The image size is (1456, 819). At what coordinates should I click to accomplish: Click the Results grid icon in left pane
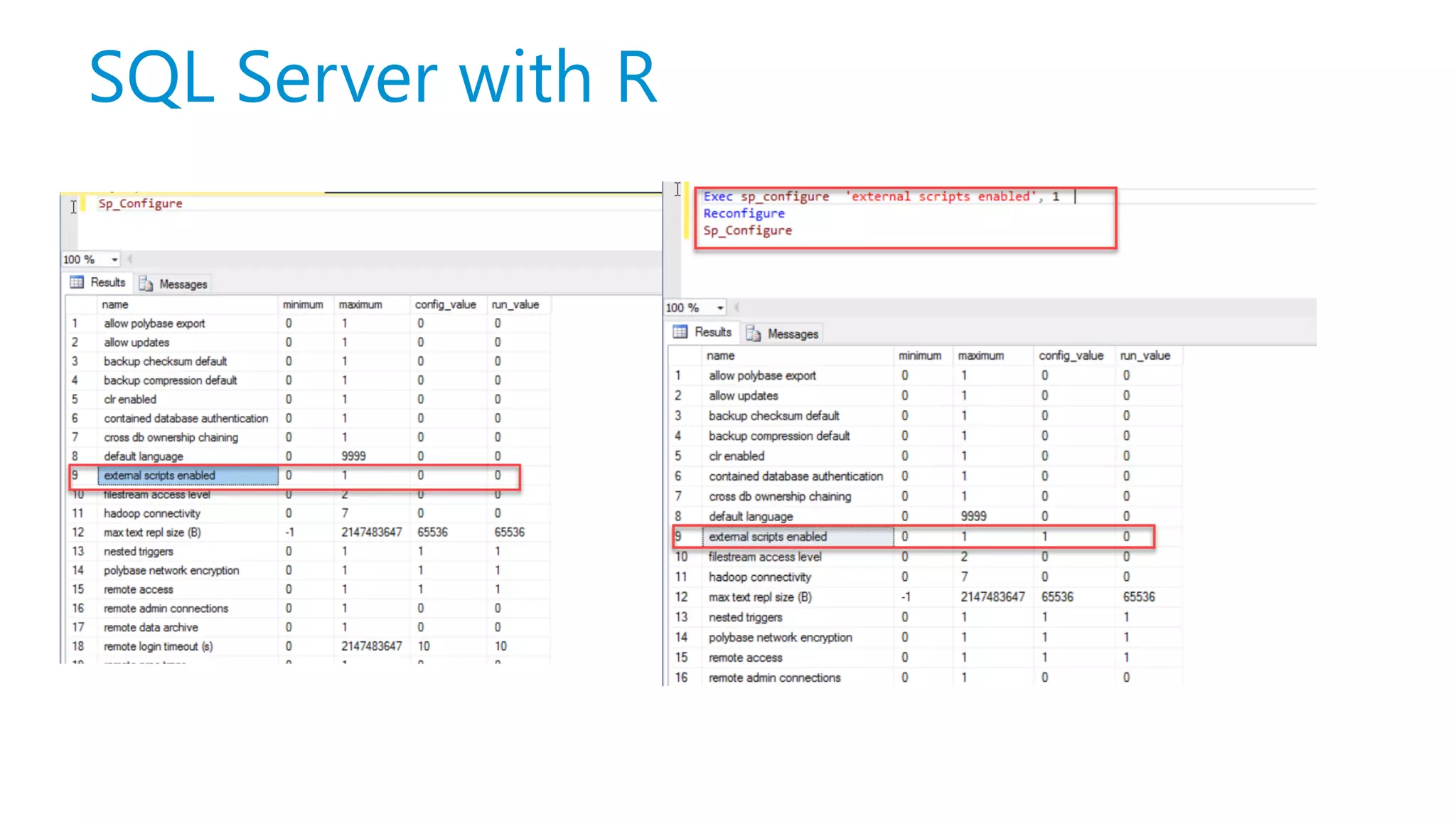point(77,282)
